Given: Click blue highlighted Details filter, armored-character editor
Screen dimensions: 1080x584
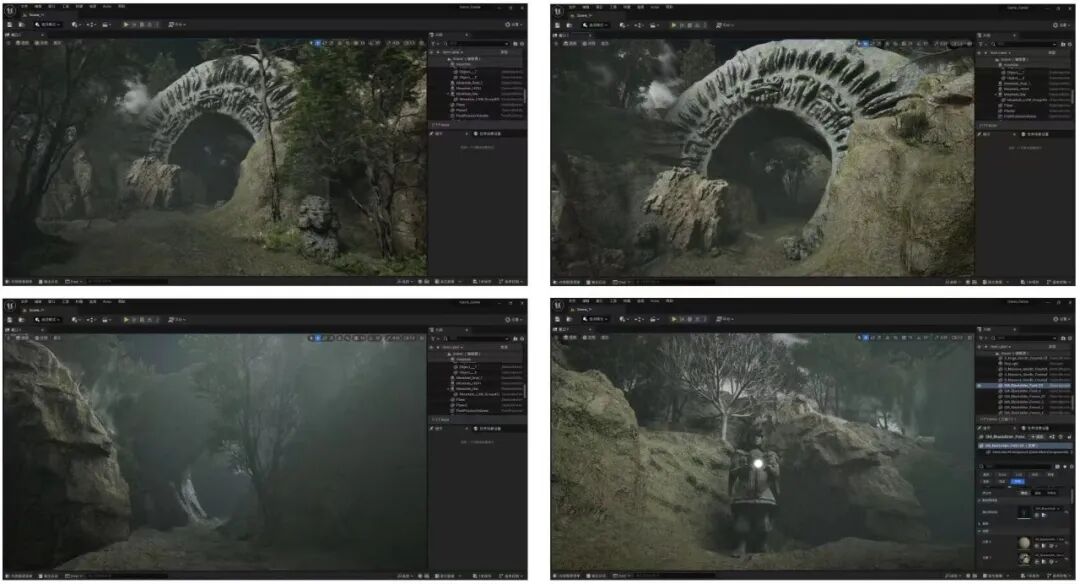Looking at the screenshot, I should (x=1017, y=481).
